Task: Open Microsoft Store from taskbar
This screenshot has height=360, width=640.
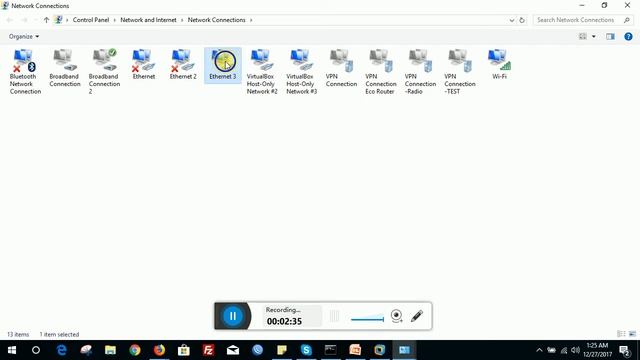Action: pyautogui.click(x=184, y=350)
